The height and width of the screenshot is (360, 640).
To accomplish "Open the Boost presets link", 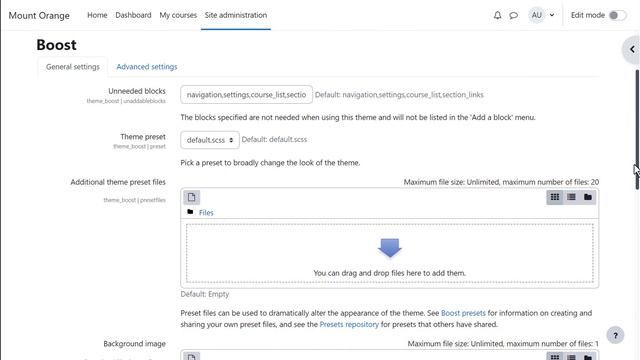I will coord(463,313).
